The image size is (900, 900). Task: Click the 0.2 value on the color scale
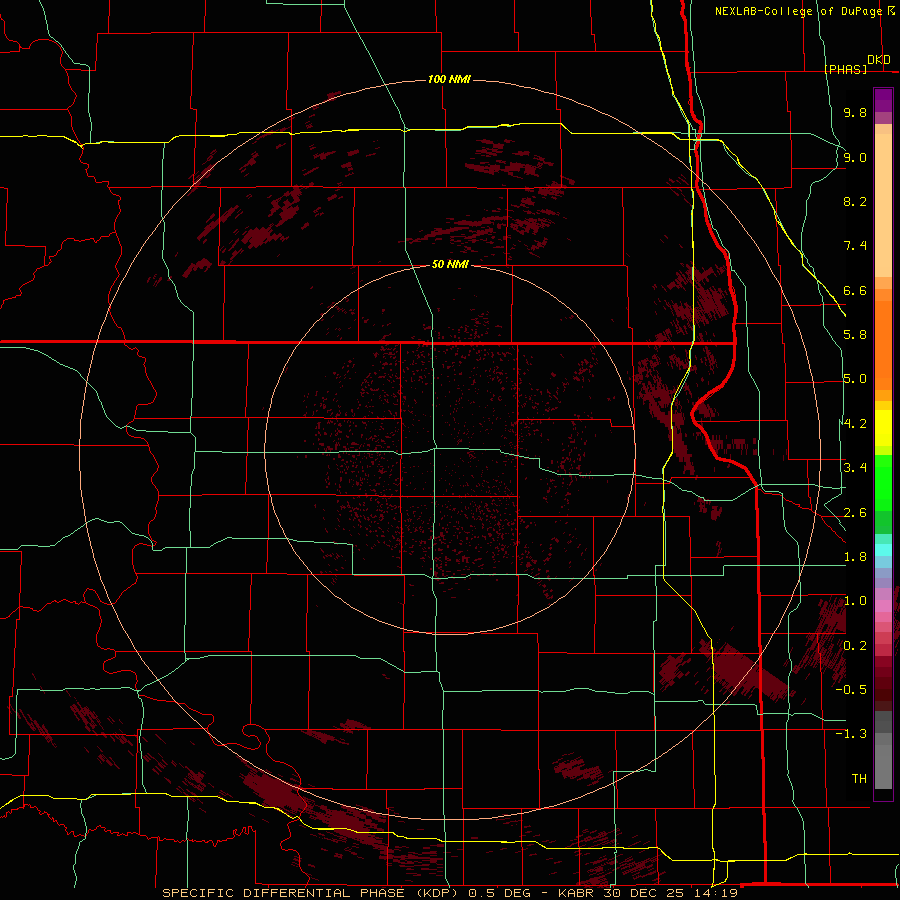[855, 646]
